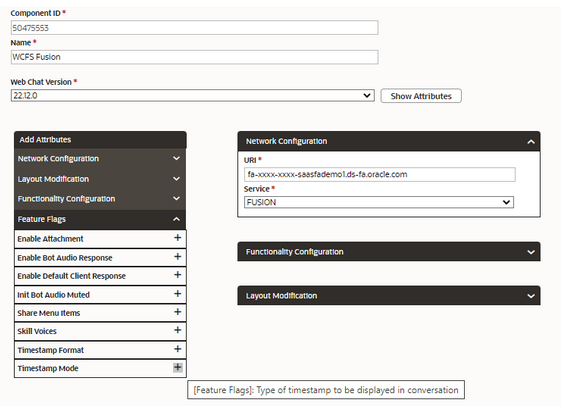565x409 pixels.
Task: Add the Enable Attachment attribute with plus icon
Action: point(177,238)
